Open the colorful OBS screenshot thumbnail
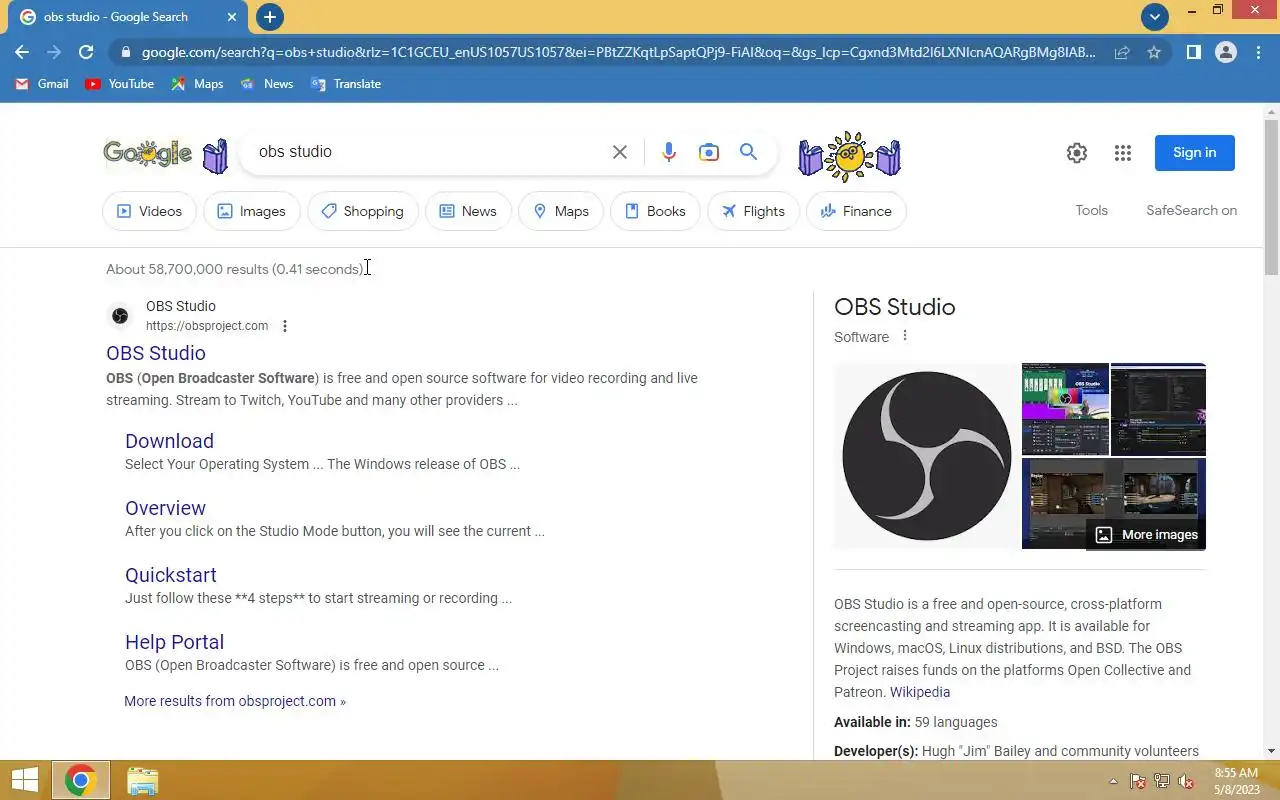The width and height of the screenshot is (1280, 800). click(x=1065, y=409)
